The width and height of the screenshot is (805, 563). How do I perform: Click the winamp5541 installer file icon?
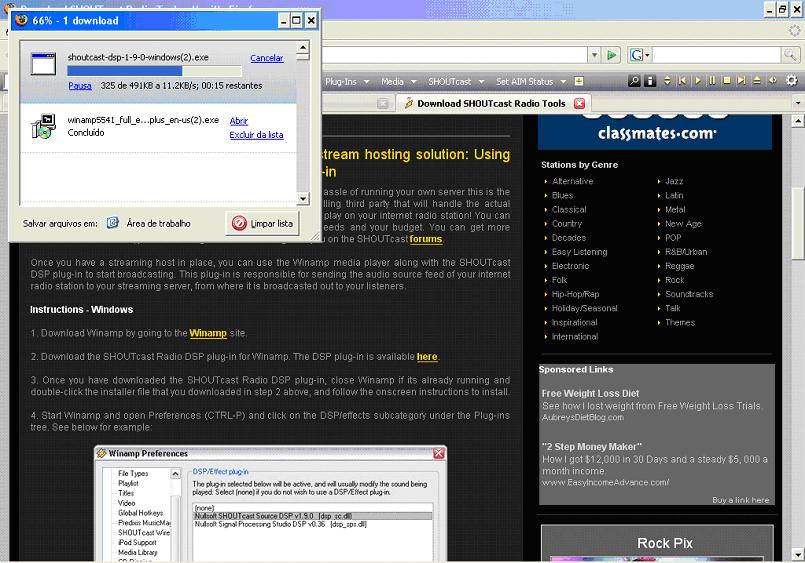43,126
